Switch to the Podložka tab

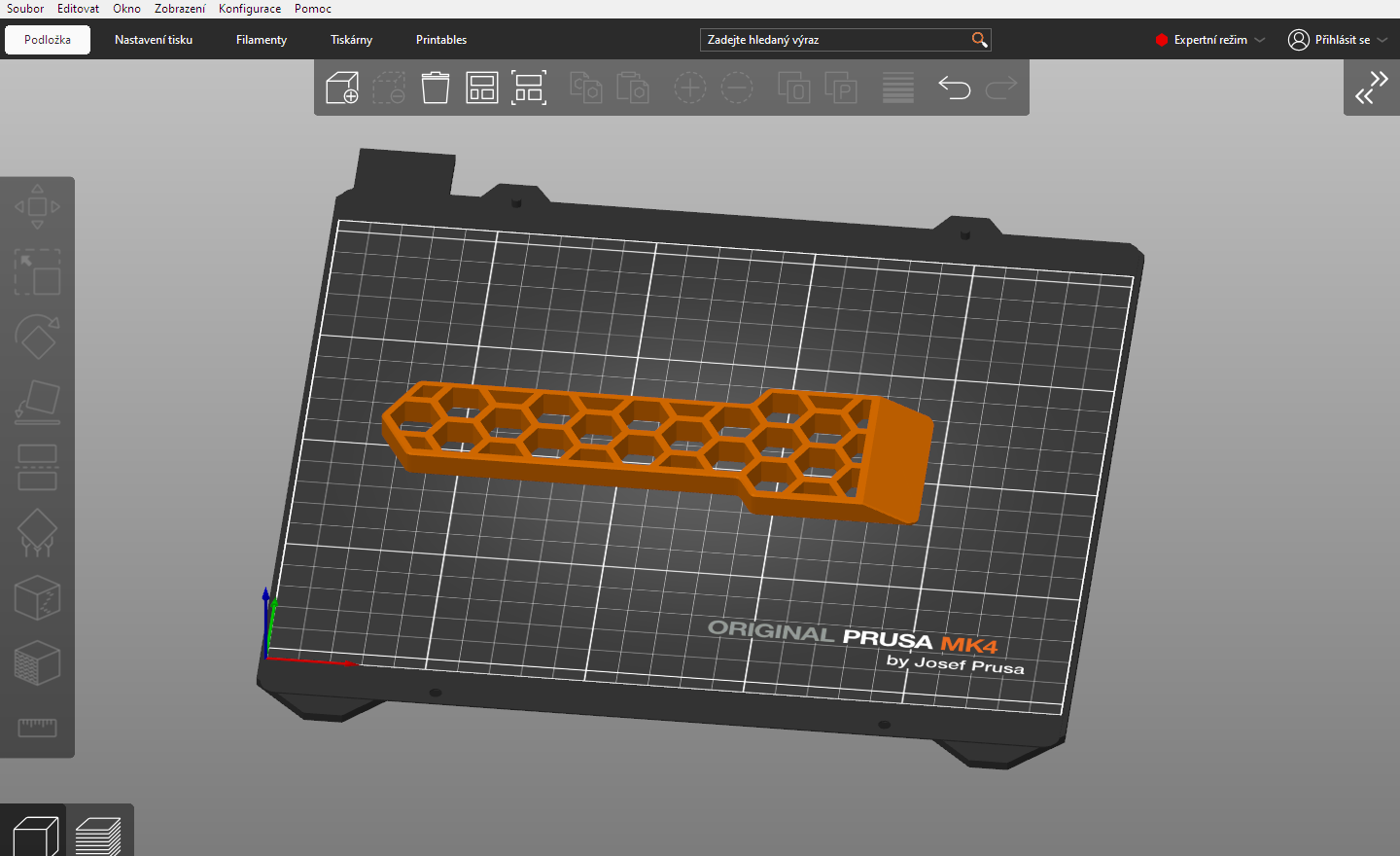pos(48,40)
